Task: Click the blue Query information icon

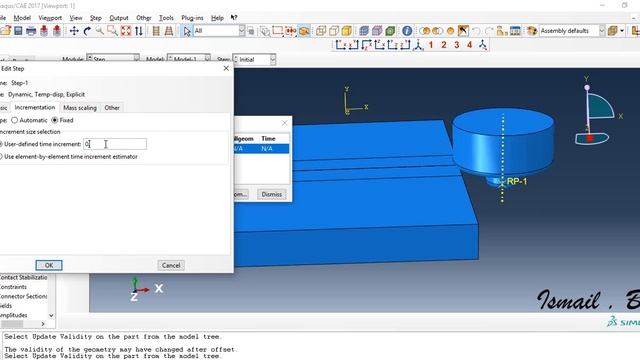Action: coord(407,31)
